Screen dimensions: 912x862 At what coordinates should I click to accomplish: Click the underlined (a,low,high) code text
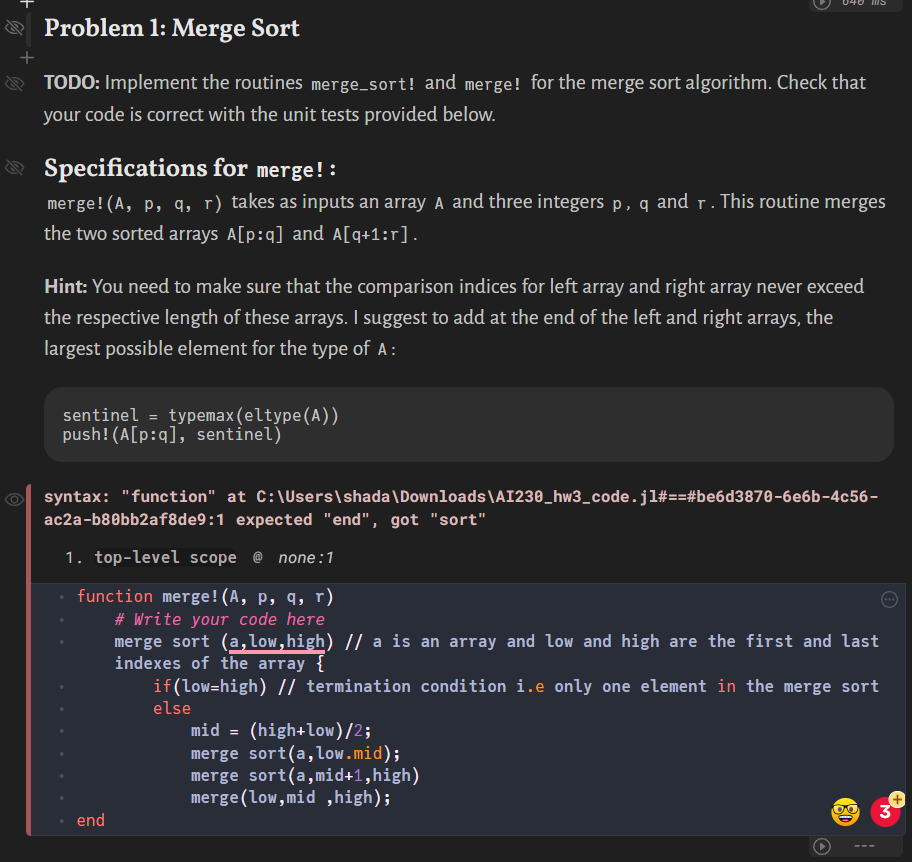pyautogui.click(x=277, y=641)
